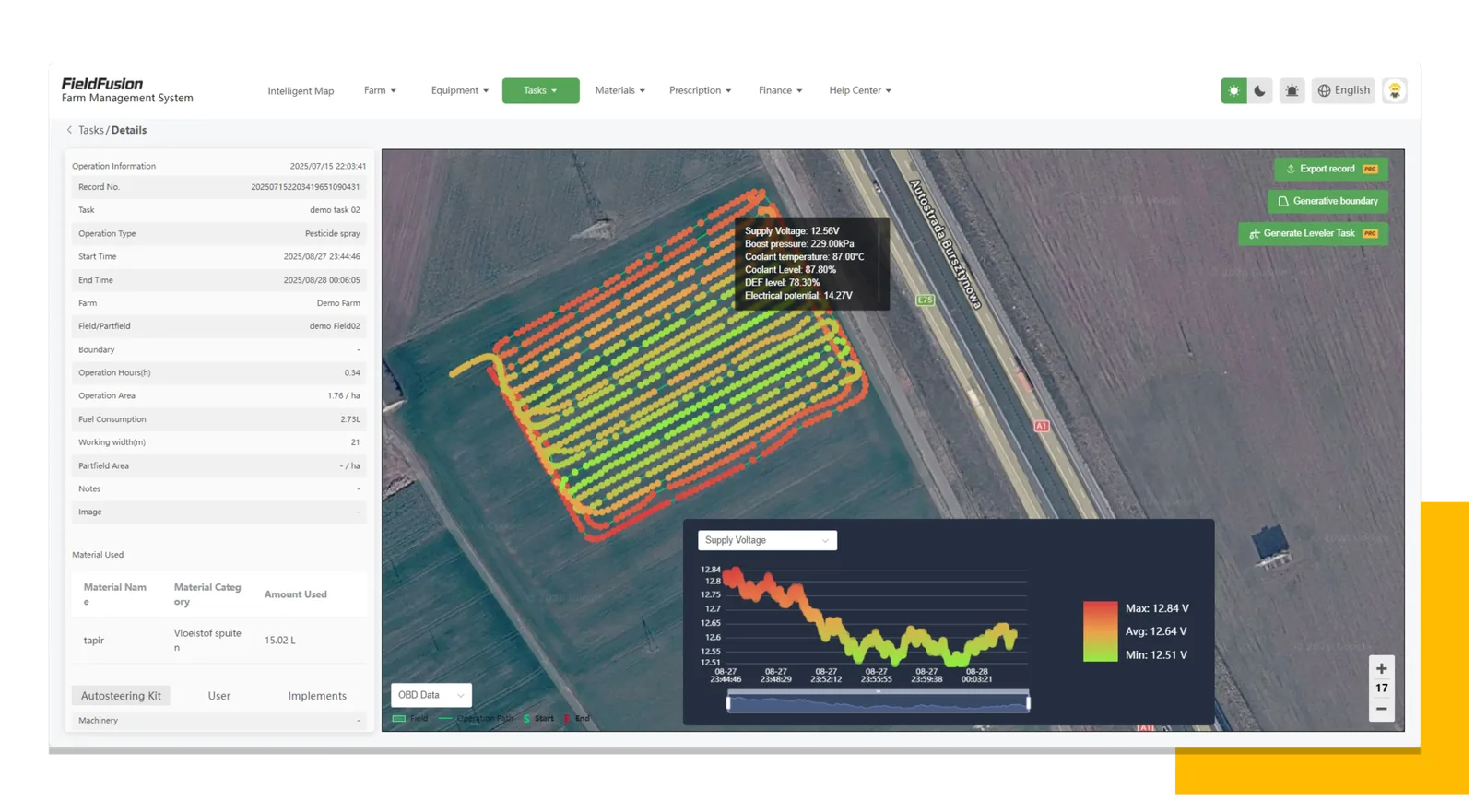
Task: Open the Help Center menu
Action: point(859,90)
